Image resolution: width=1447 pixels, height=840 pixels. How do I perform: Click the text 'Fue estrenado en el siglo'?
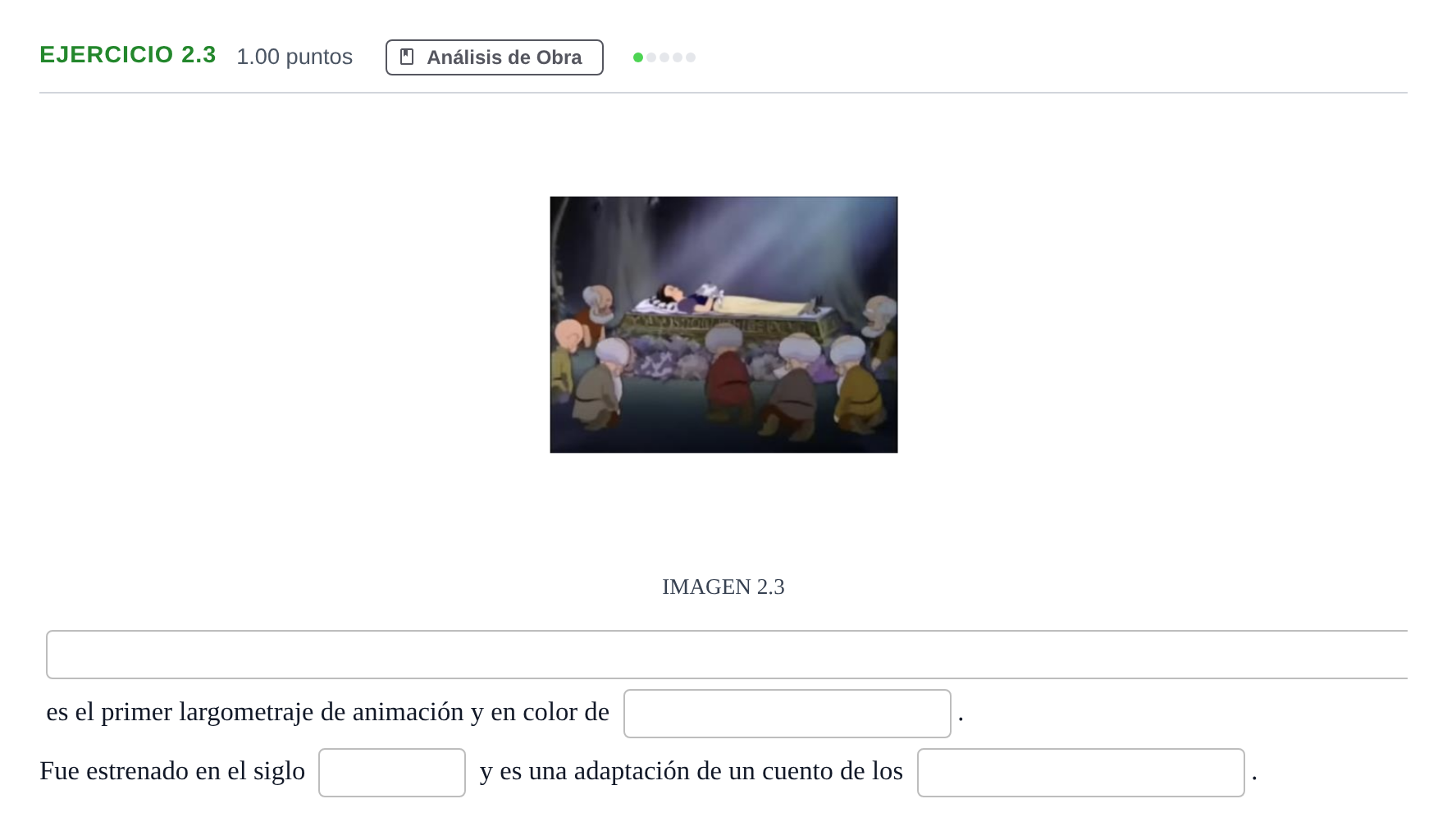coord(172,771)
